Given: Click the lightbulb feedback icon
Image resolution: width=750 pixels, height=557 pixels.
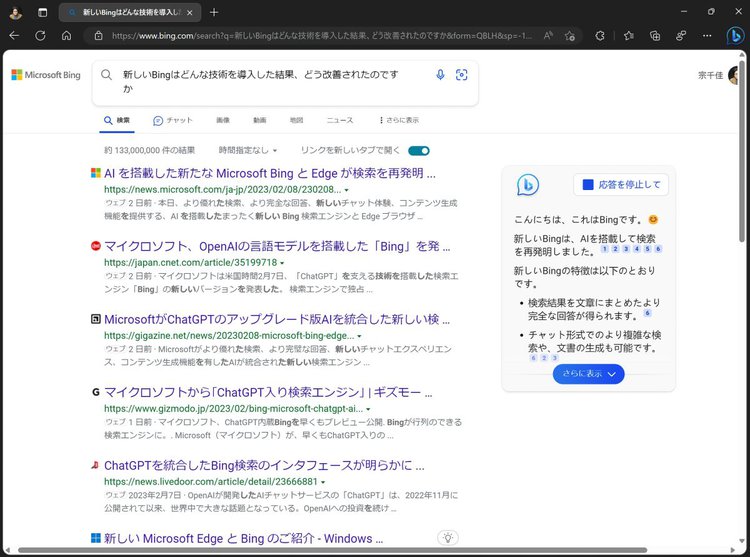Looking at the screenshot, I should click(x=449, y=538).
